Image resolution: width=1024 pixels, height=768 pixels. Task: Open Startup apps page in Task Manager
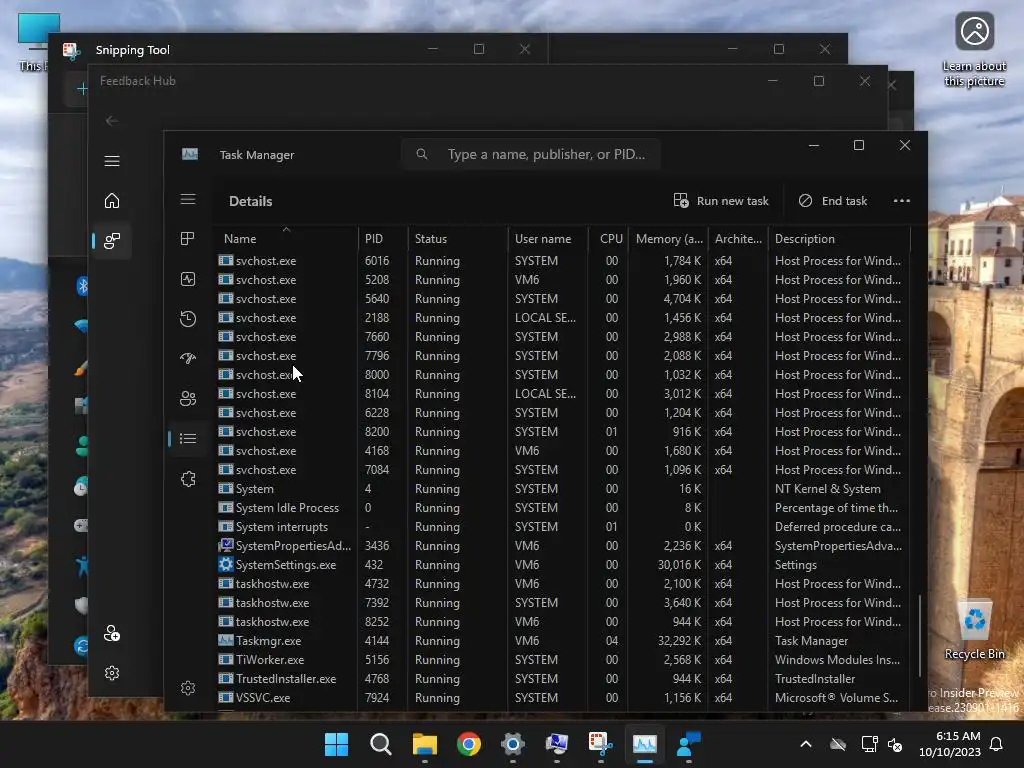point(188,359)
